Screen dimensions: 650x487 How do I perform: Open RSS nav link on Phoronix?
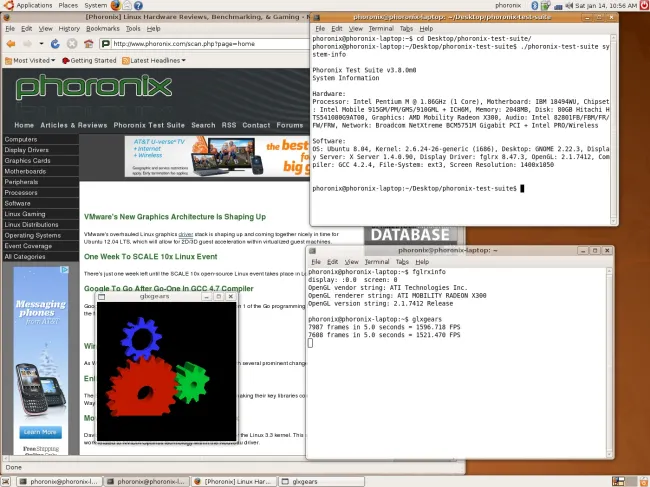[x=229, y=125]
